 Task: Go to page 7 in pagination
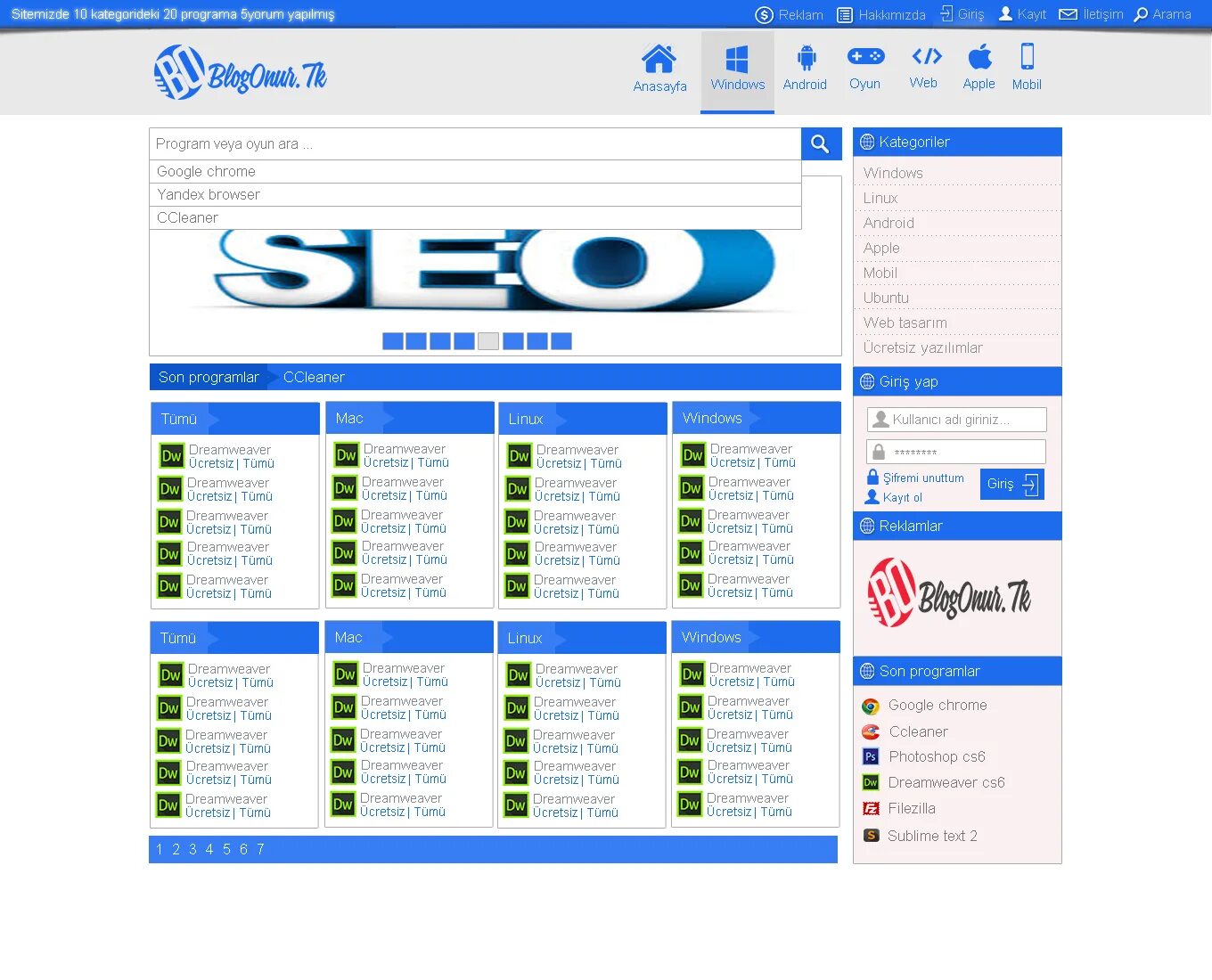260,850
